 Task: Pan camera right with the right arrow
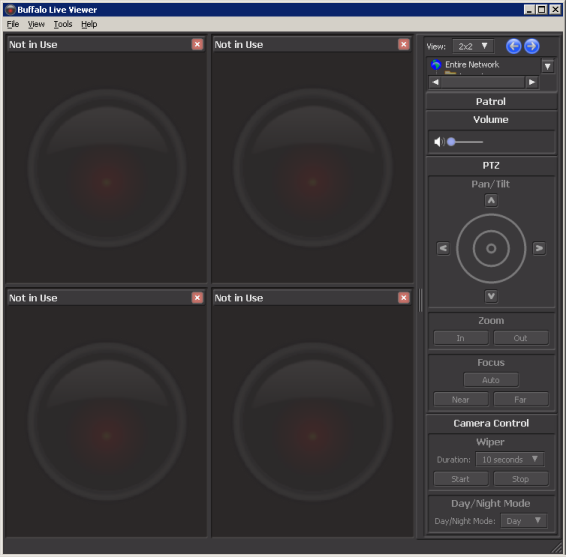pos(539,248)
